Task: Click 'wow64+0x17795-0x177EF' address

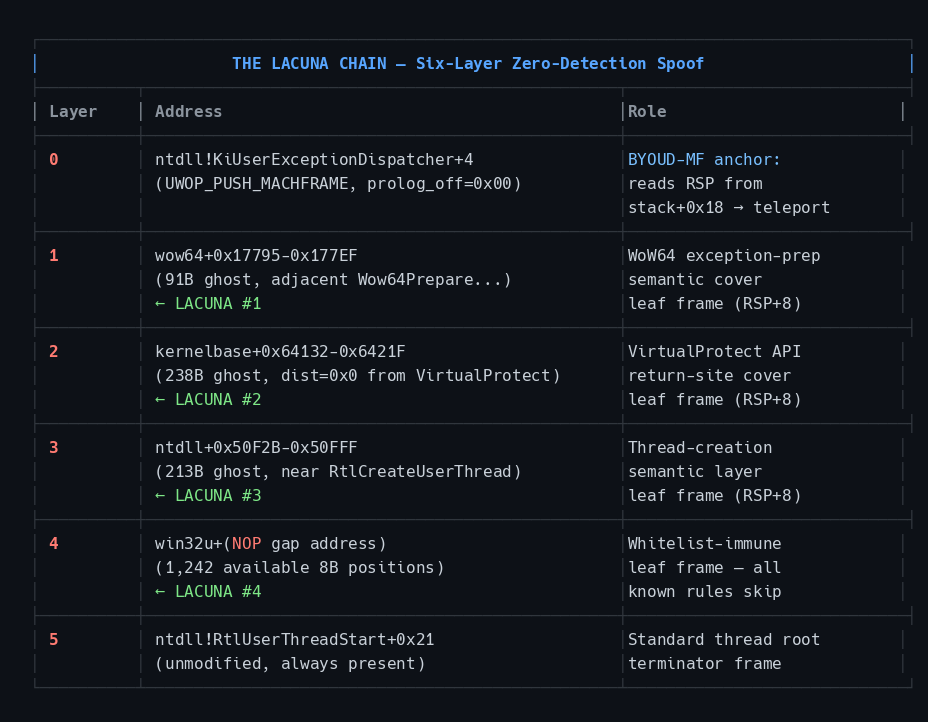Action: (x=256, y=256)
